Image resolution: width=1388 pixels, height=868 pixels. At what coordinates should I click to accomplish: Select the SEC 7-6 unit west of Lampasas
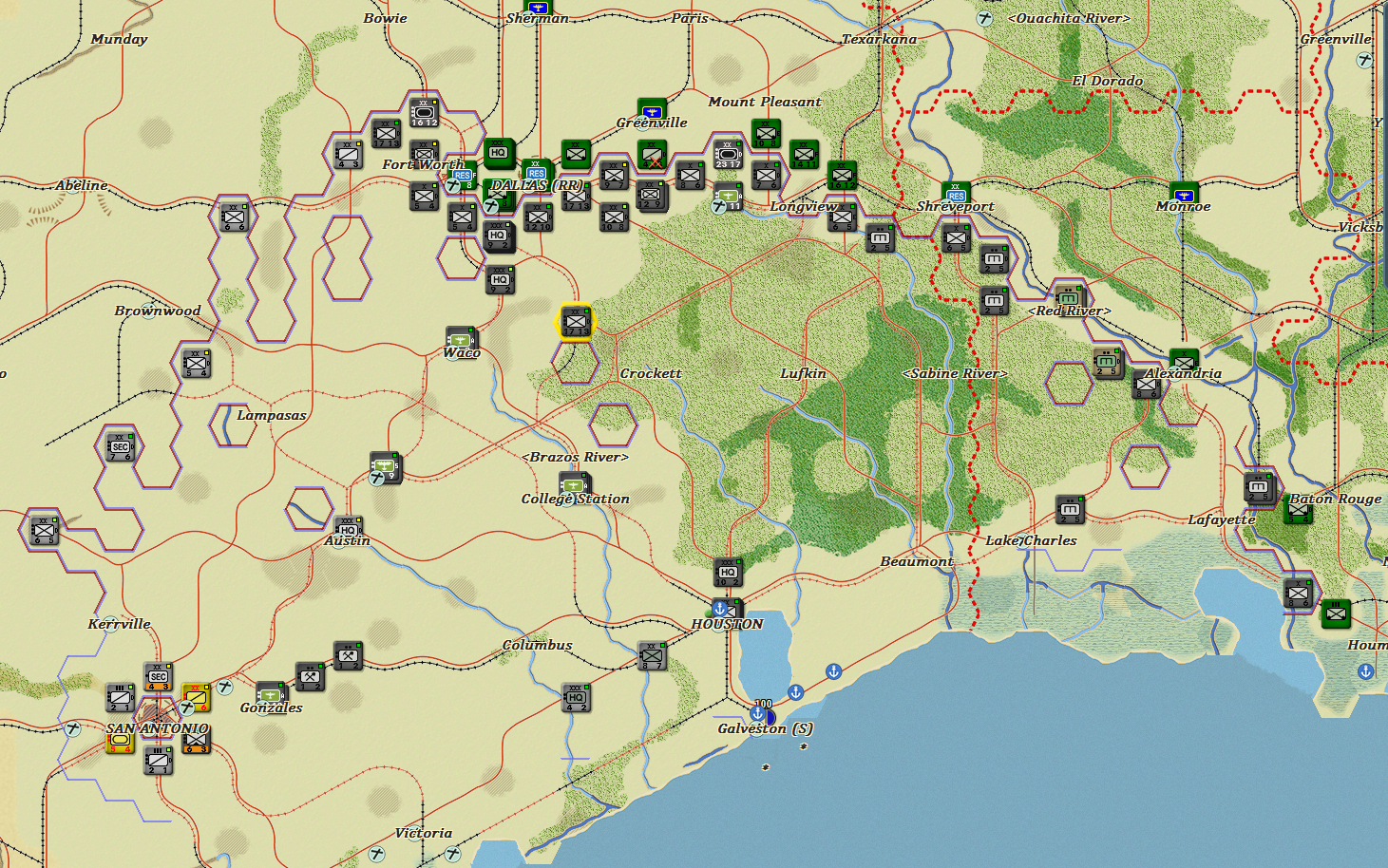120,446
